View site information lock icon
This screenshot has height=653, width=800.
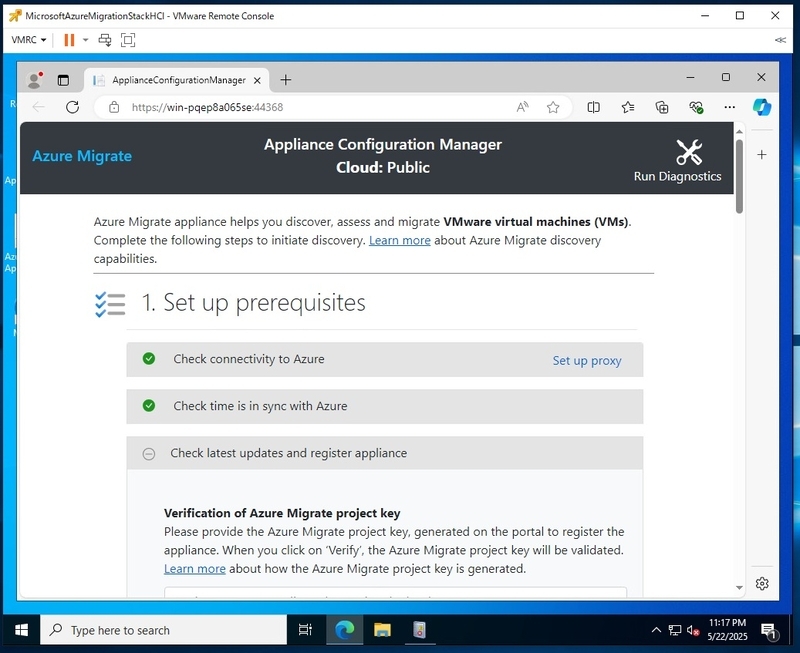(x=114, y=107)
